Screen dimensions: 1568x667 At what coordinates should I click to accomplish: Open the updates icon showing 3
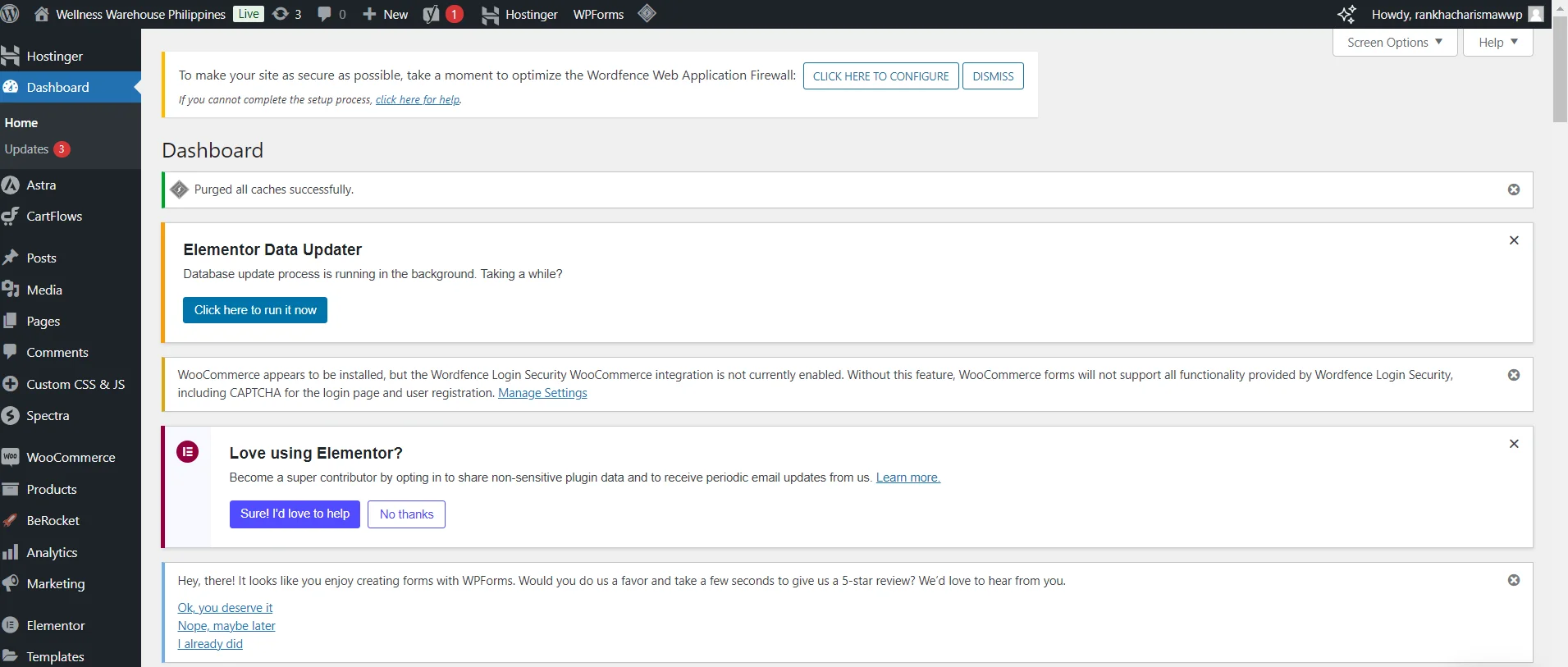[x=287, y=14]
